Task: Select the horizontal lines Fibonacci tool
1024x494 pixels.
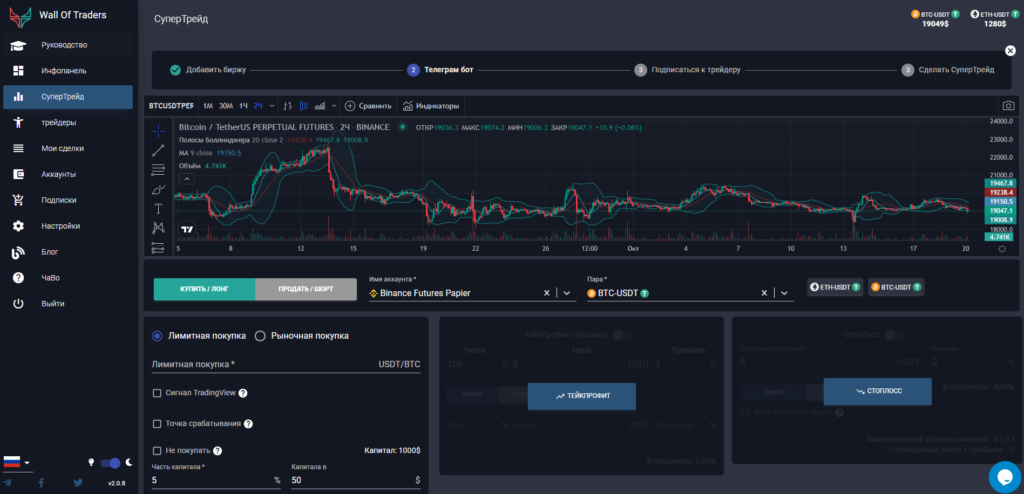Action: point(158,170)
